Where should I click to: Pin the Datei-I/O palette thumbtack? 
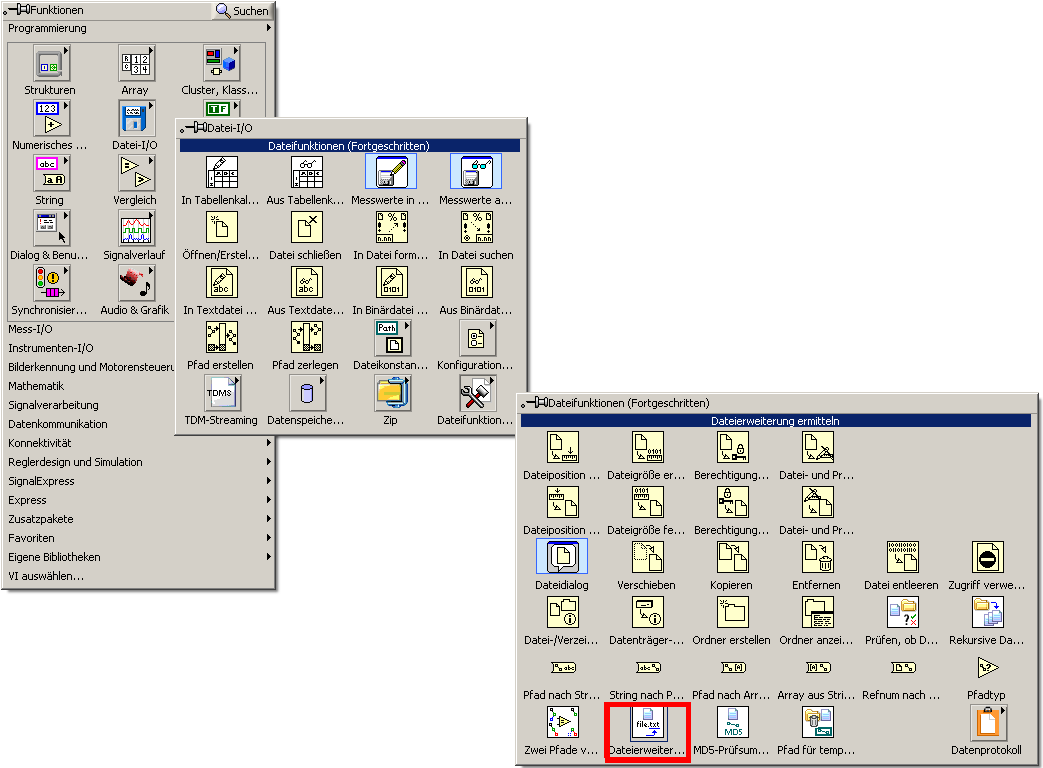[x=194, y=128]
